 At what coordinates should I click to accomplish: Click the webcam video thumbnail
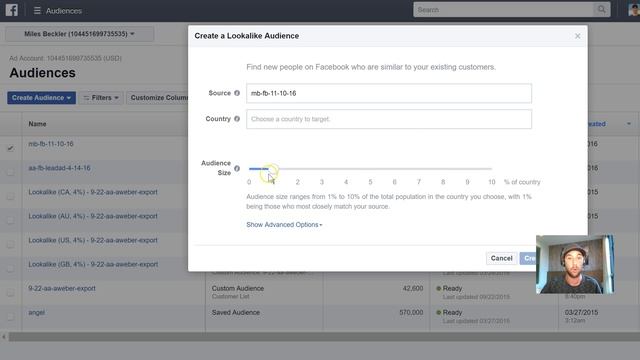575,264
